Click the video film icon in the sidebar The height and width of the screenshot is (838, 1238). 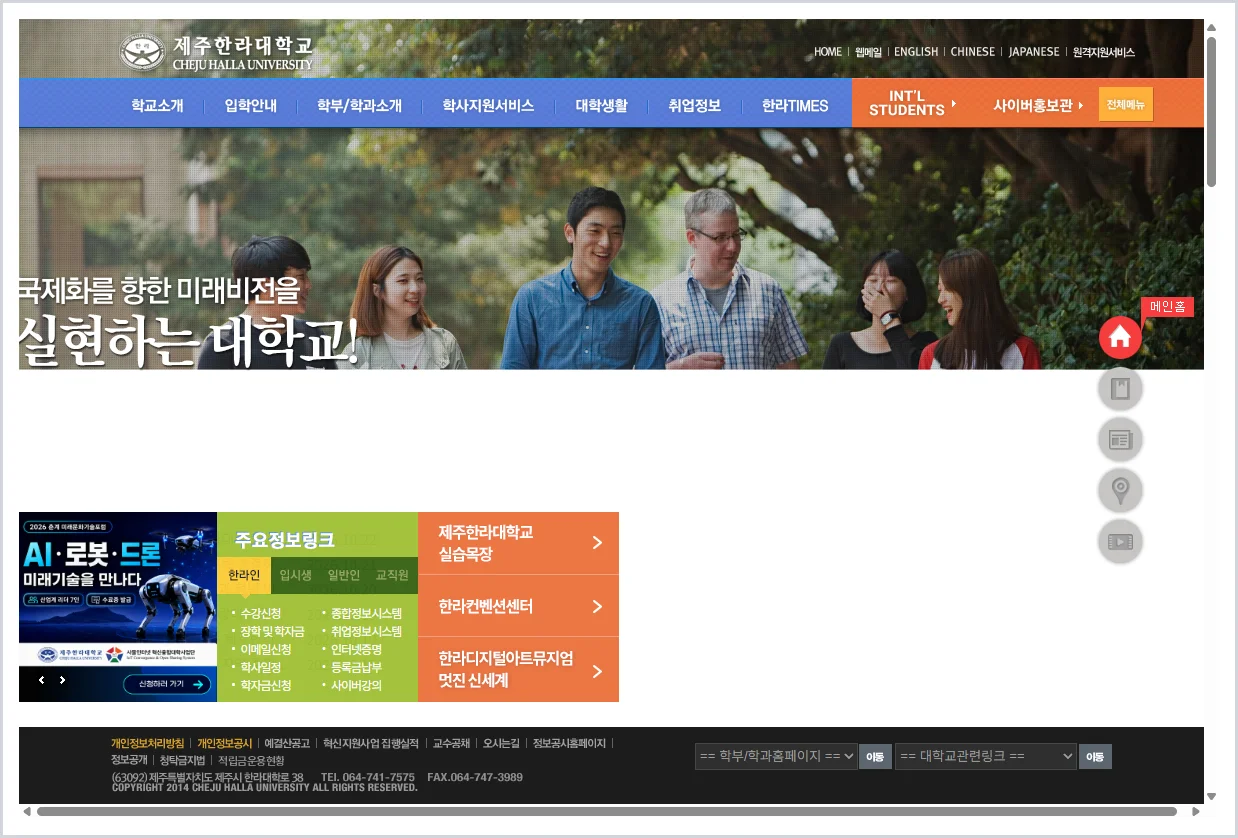click(1120, 541)
